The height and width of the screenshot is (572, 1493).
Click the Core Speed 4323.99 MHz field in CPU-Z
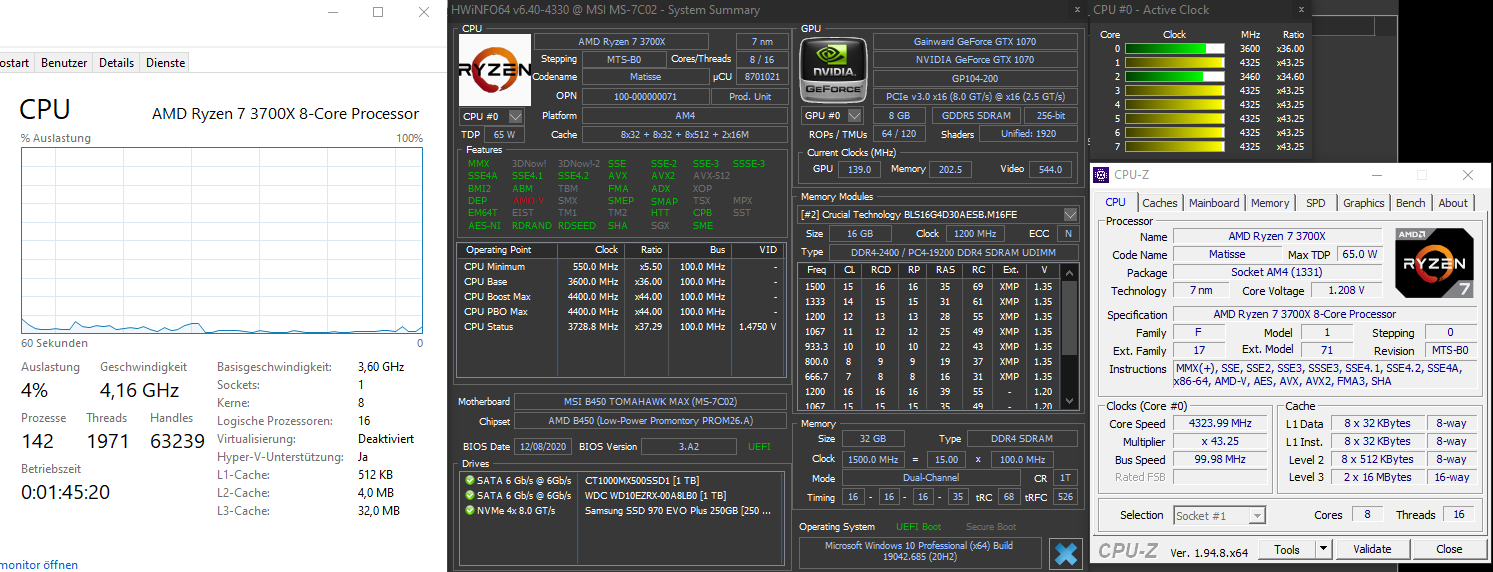coord(1220,424)
